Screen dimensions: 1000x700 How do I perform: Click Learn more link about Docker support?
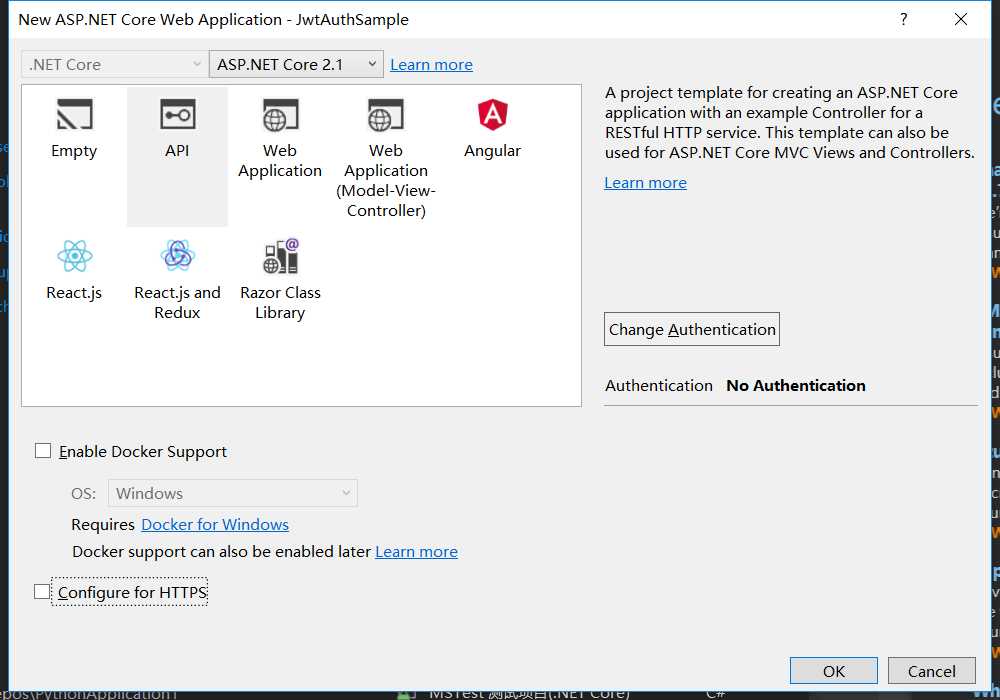coord(416,551)
